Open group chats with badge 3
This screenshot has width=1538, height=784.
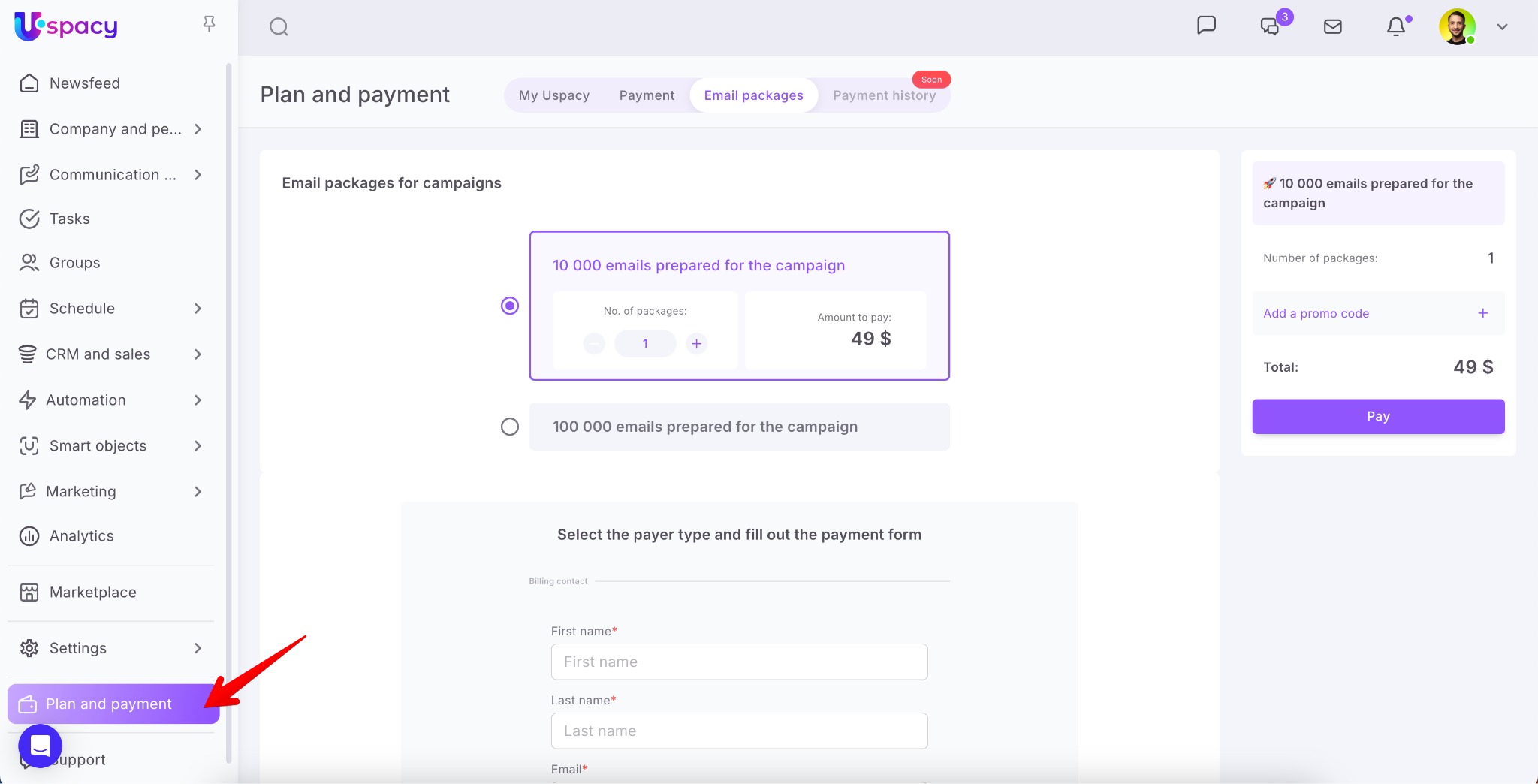coord(1270,26)
